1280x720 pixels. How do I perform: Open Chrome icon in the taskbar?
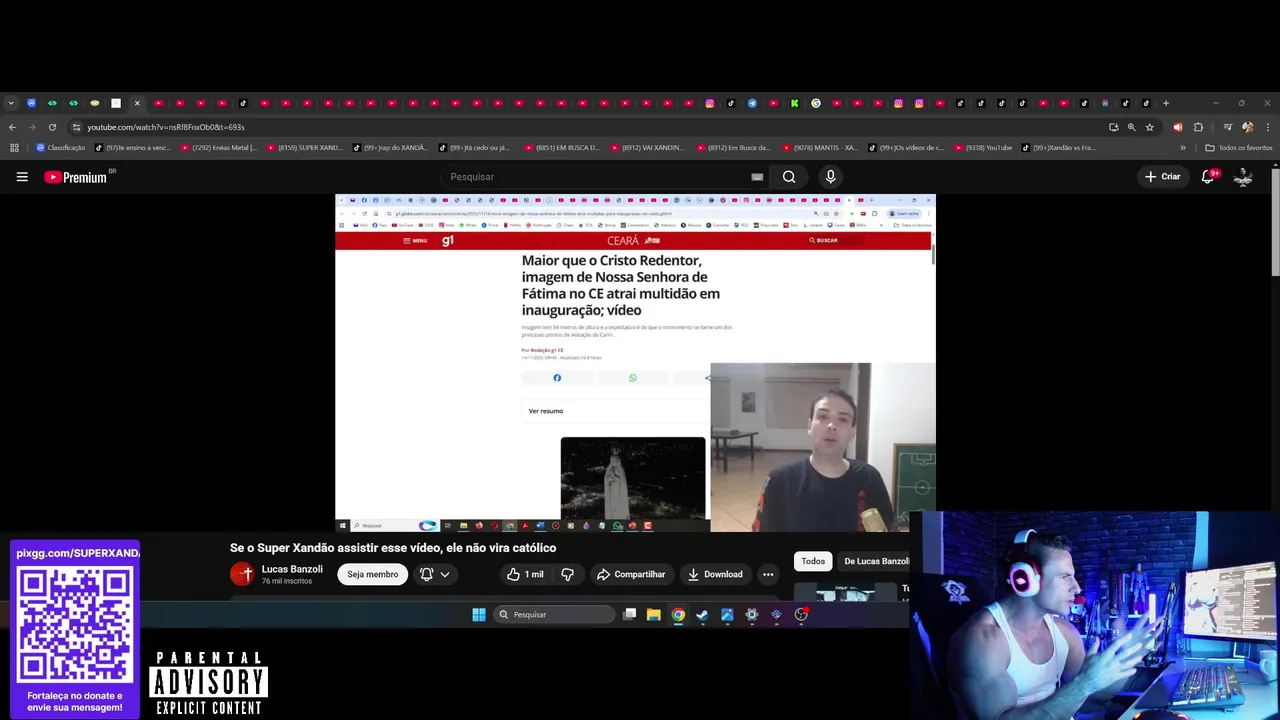678,615
